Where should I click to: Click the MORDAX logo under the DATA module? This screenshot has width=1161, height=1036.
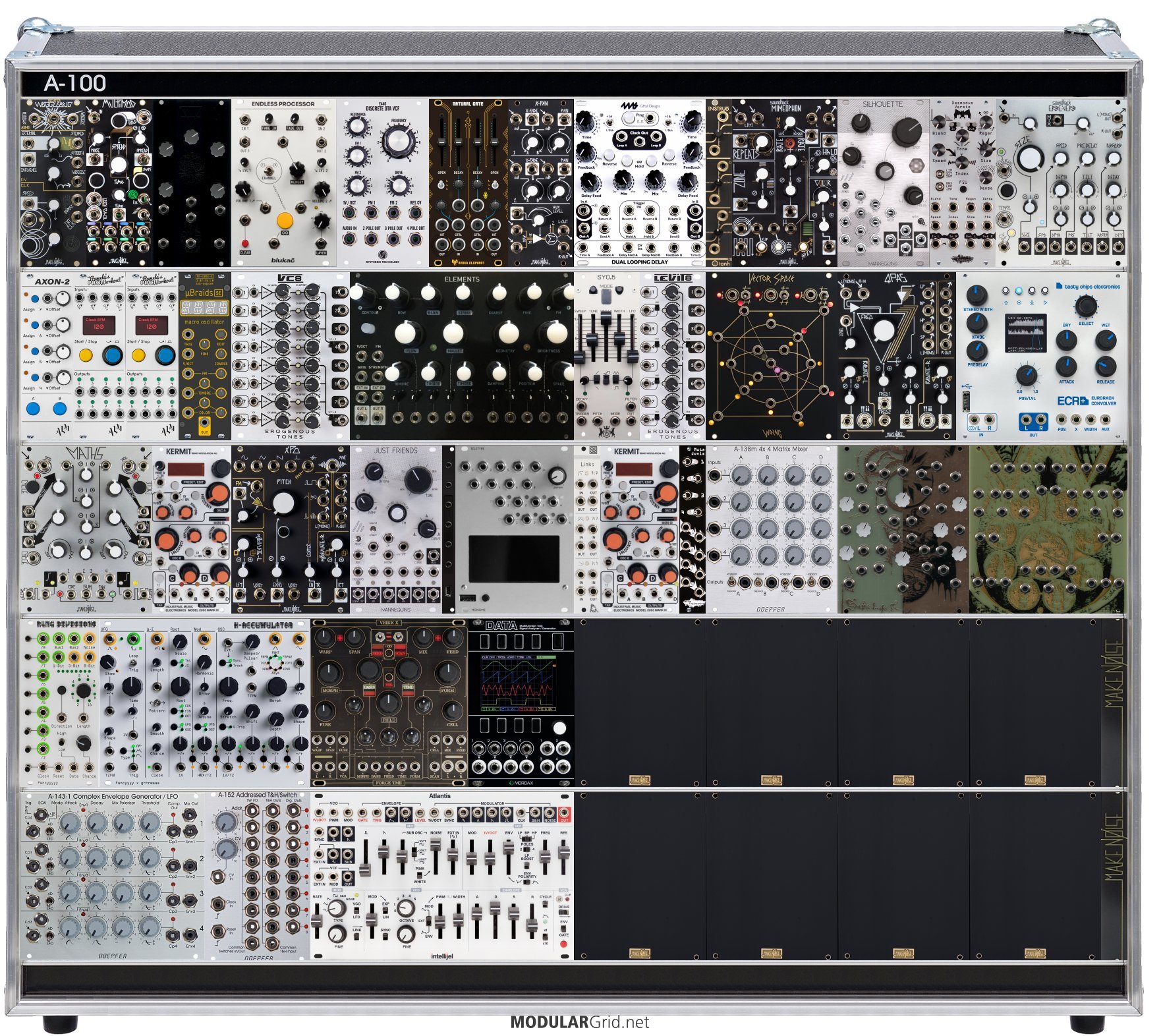pyautogui.click(x=521, y=783)
